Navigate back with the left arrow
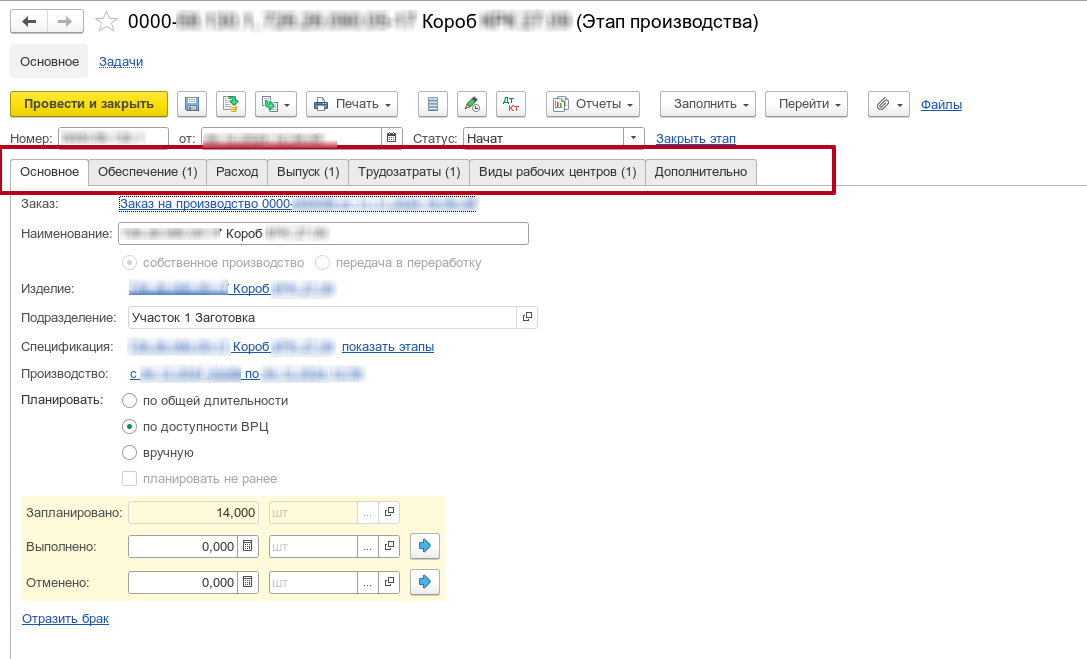This screenshot has width=1087, height=659. pyautogui.click(x=29, y=21)
